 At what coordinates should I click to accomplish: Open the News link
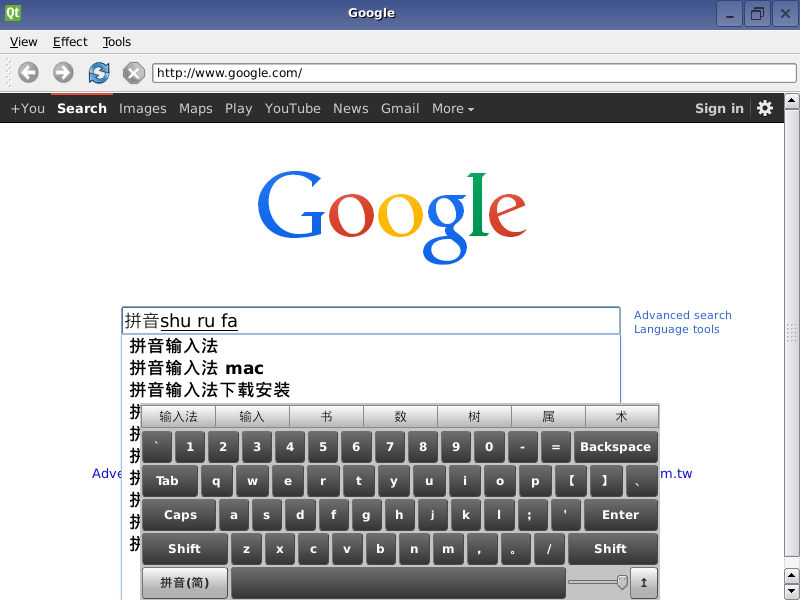click(x=351, y=109)
